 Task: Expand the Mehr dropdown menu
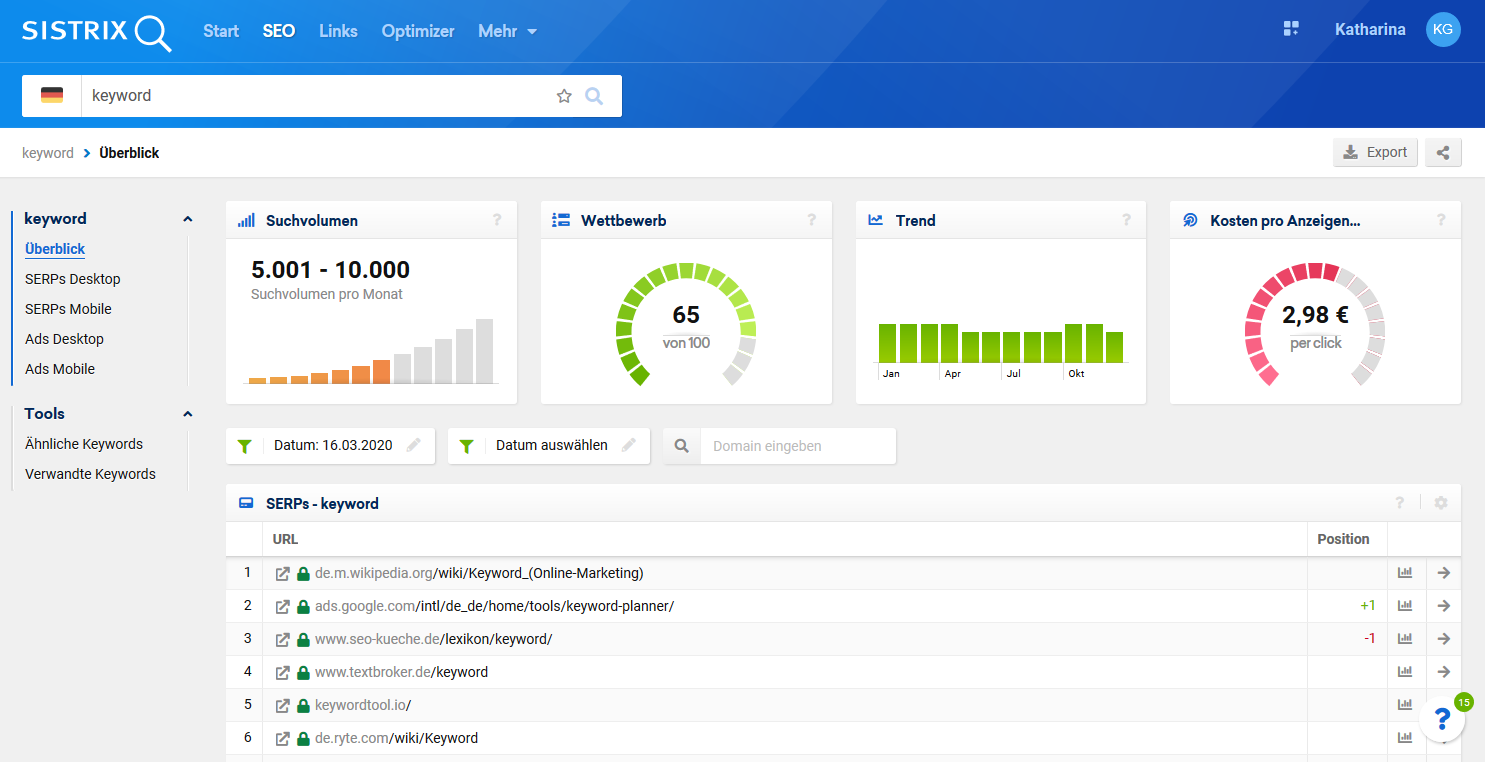508,31
